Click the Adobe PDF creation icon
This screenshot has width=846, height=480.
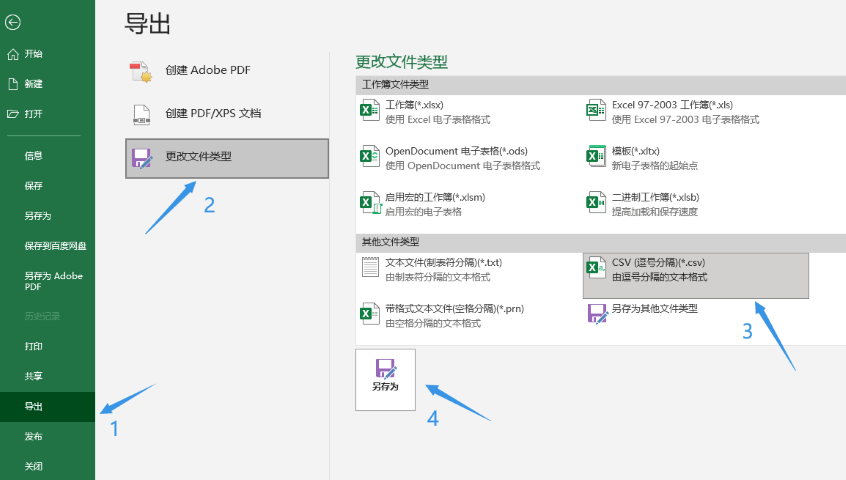tap(141, 72)
